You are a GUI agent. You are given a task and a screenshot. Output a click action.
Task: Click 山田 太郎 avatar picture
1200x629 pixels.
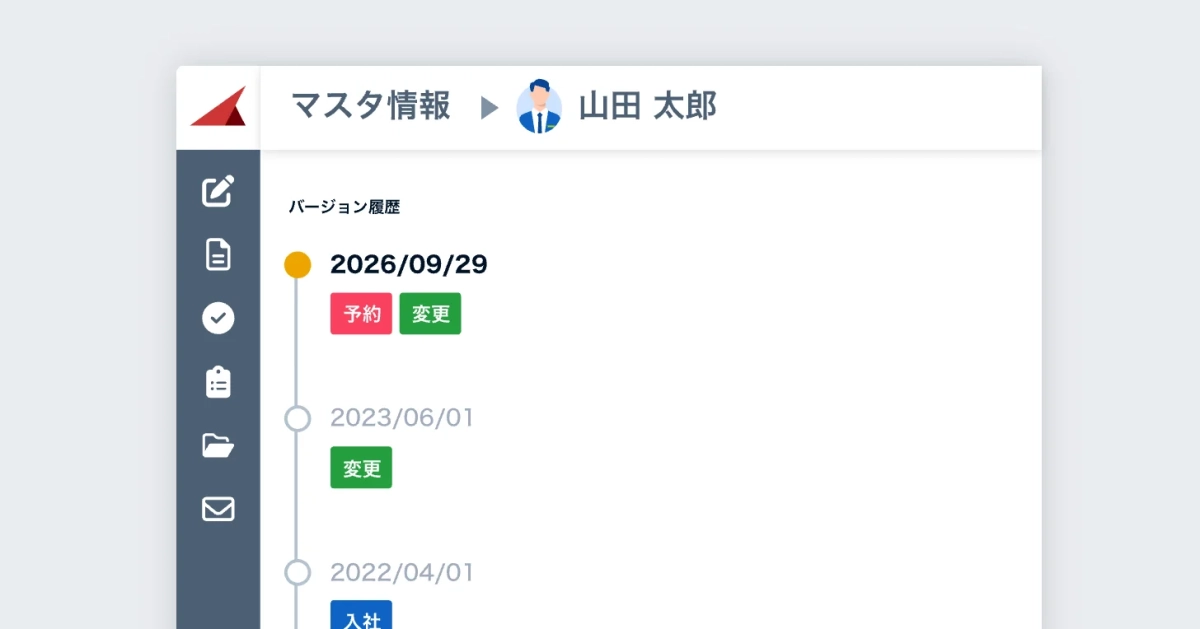[x=539, y=106]
